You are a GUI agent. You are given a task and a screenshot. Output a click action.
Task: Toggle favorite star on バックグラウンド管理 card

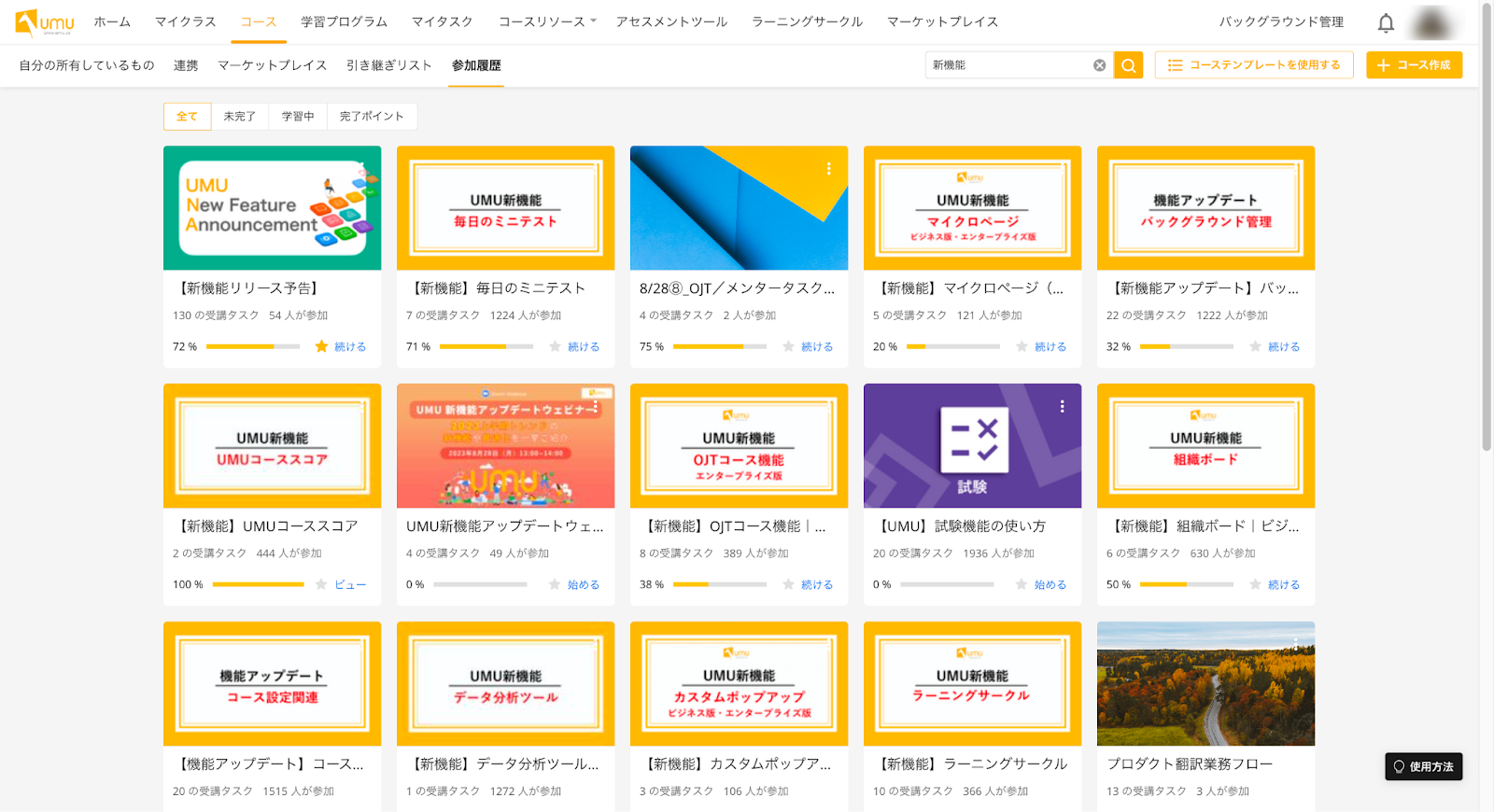1255,346
